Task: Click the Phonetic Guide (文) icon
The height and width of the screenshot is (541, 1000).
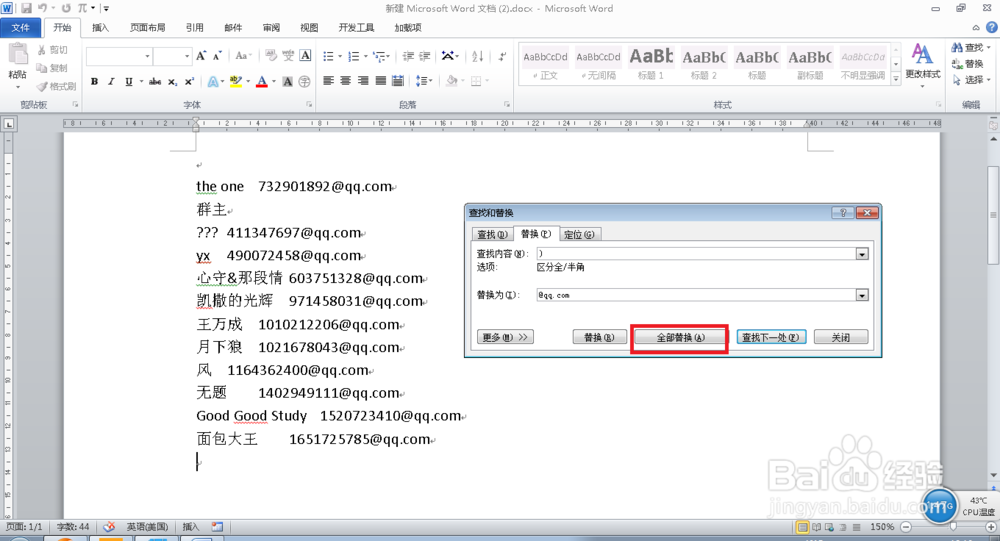Action: point(288,56)
